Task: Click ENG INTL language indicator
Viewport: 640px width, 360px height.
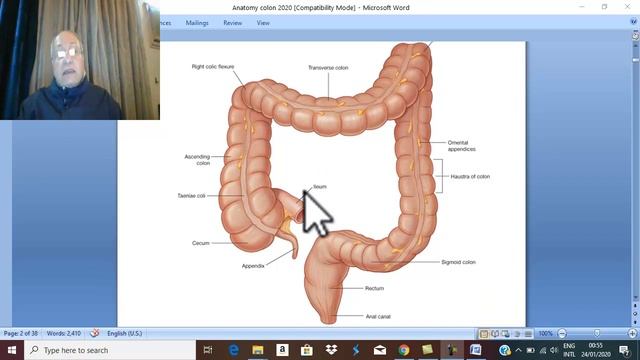Action: click(569, 350)
